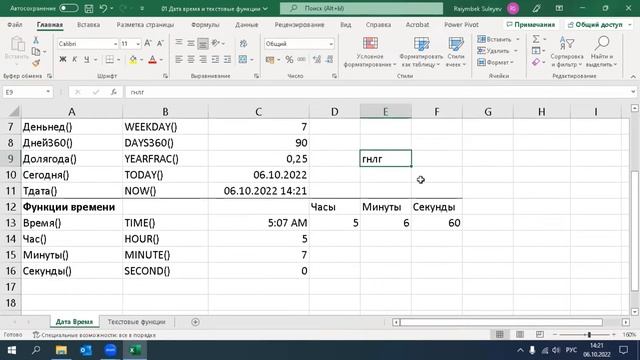Open Стили ячеек dropdown
The image size is (640, 360).
pos(456,52)
